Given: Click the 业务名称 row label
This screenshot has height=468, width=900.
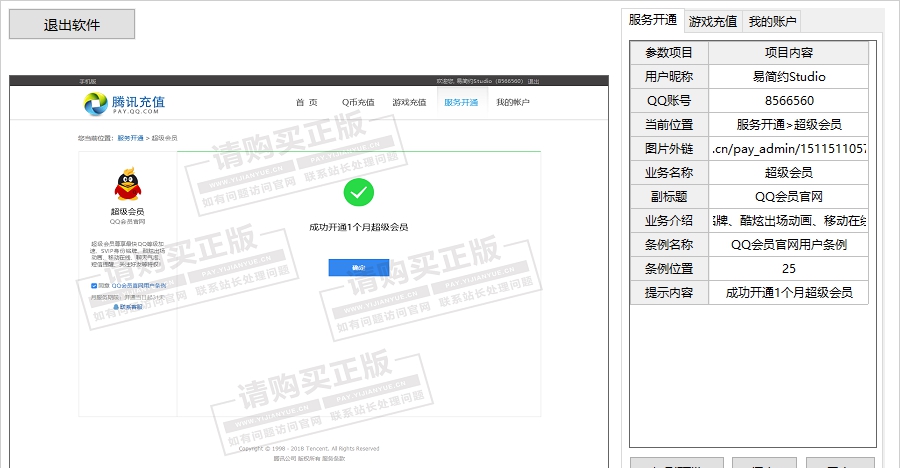Looking at the screenshot, I should [669, 172].
